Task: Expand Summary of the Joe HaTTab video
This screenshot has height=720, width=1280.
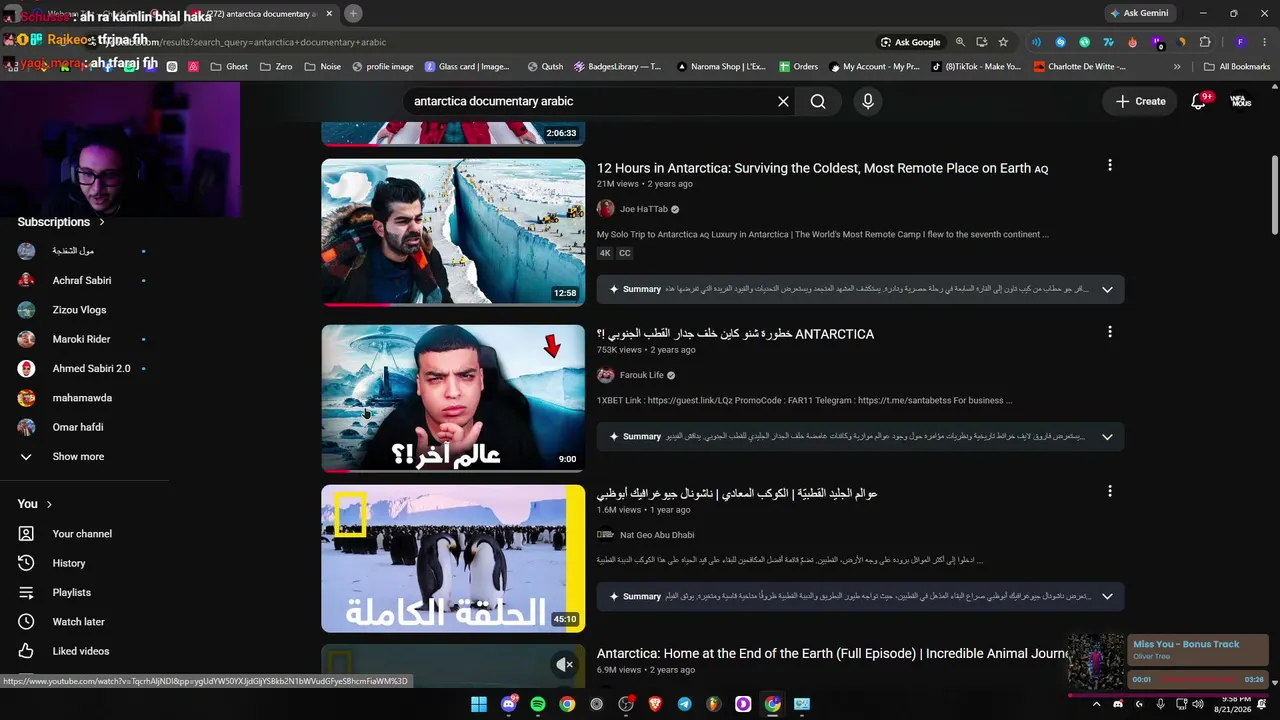Action: [x=1107, y=289]
